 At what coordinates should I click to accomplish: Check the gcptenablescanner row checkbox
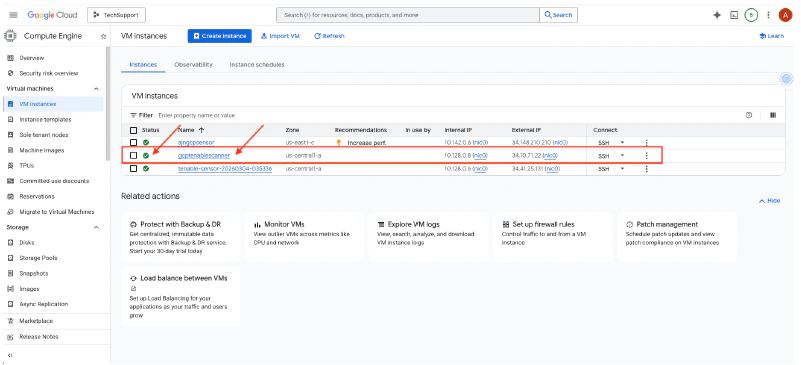(x=133, y=155)
